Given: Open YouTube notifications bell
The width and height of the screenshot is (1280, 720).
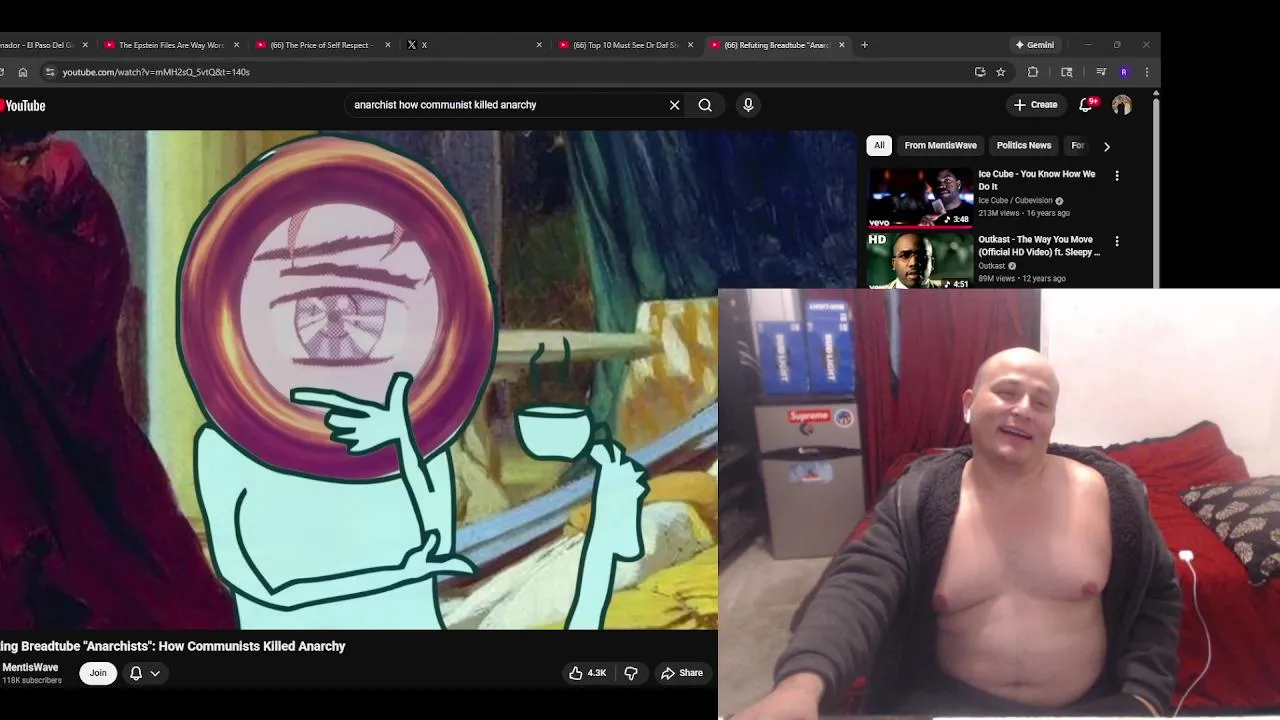Looking at the screenshot, I should [x=1085, y=105].
